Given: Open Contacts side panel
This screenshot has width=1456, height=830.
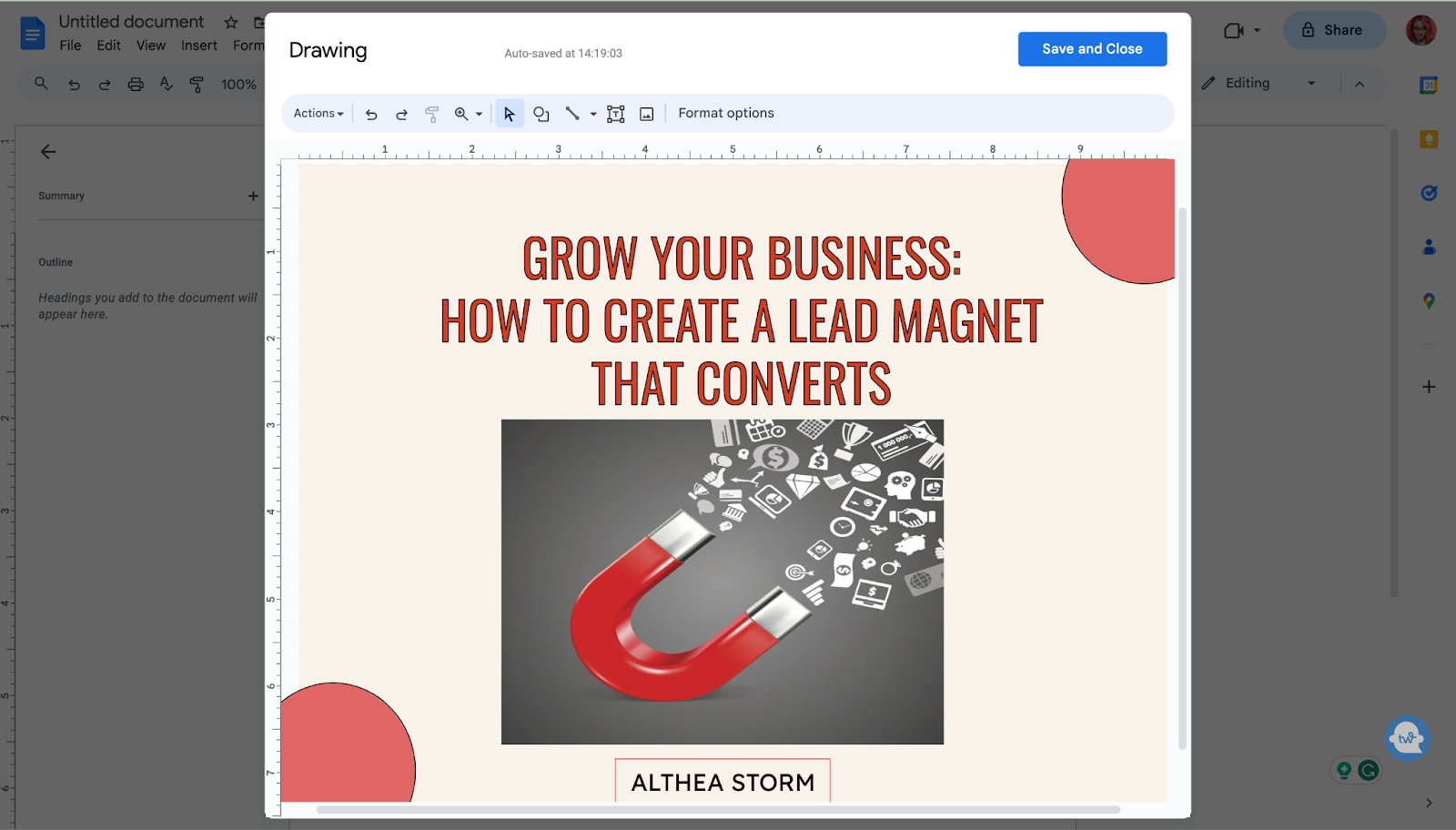Looking at the screenshot, I should [x=1429, y=247].
